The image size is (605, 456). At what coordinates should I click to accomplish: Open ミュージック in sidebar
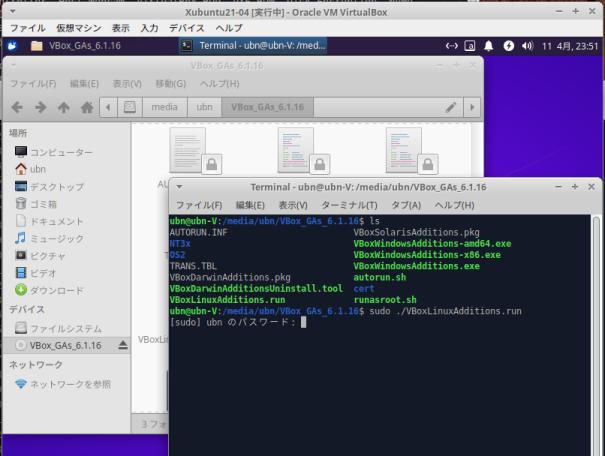(x=49, y=239)
